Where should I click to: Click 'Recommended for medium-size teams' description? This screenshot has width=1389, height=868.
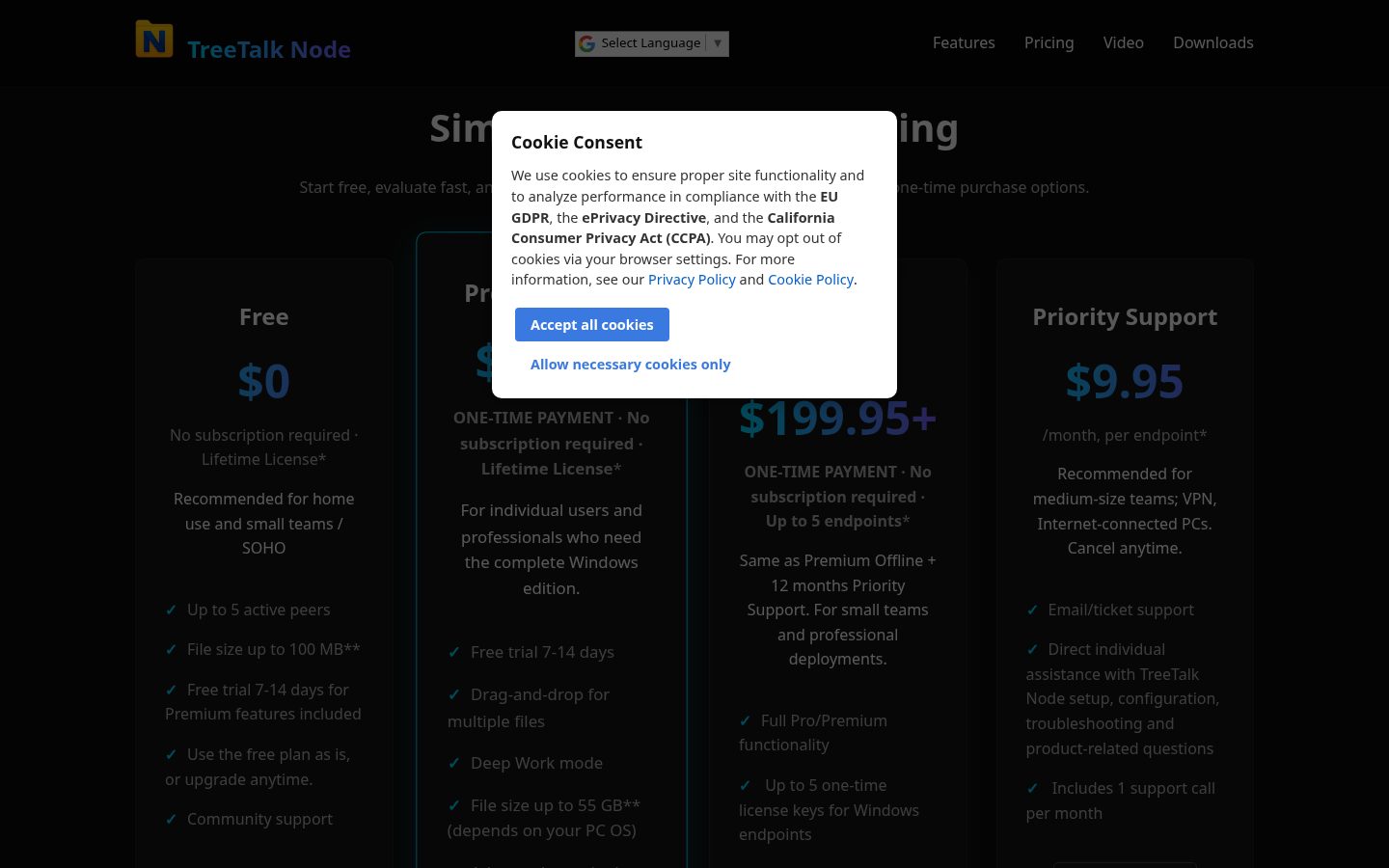(1125, 511)
